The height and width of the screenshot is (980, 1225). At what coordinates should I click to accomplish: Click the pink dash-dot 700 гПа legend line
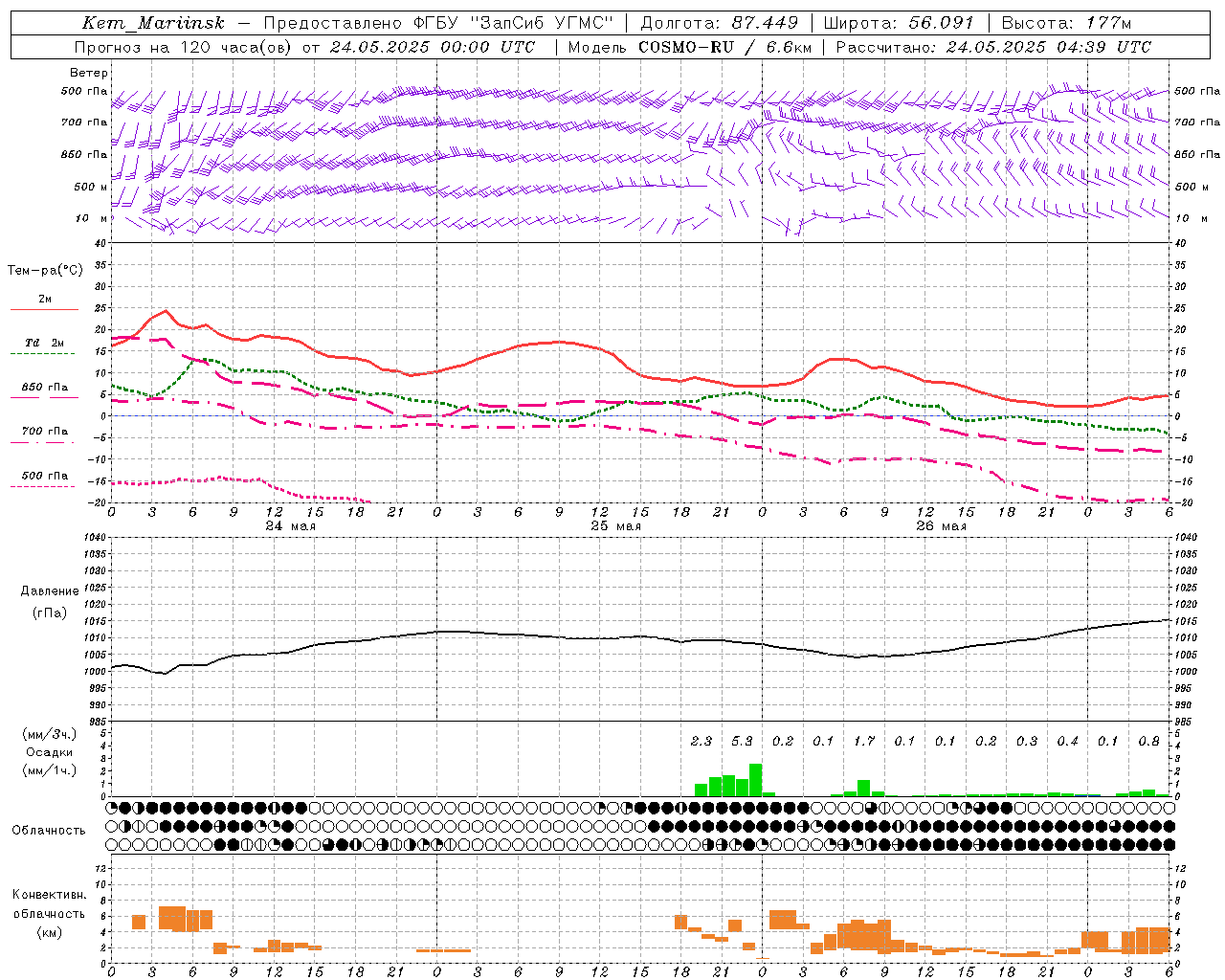click(44, 442)
